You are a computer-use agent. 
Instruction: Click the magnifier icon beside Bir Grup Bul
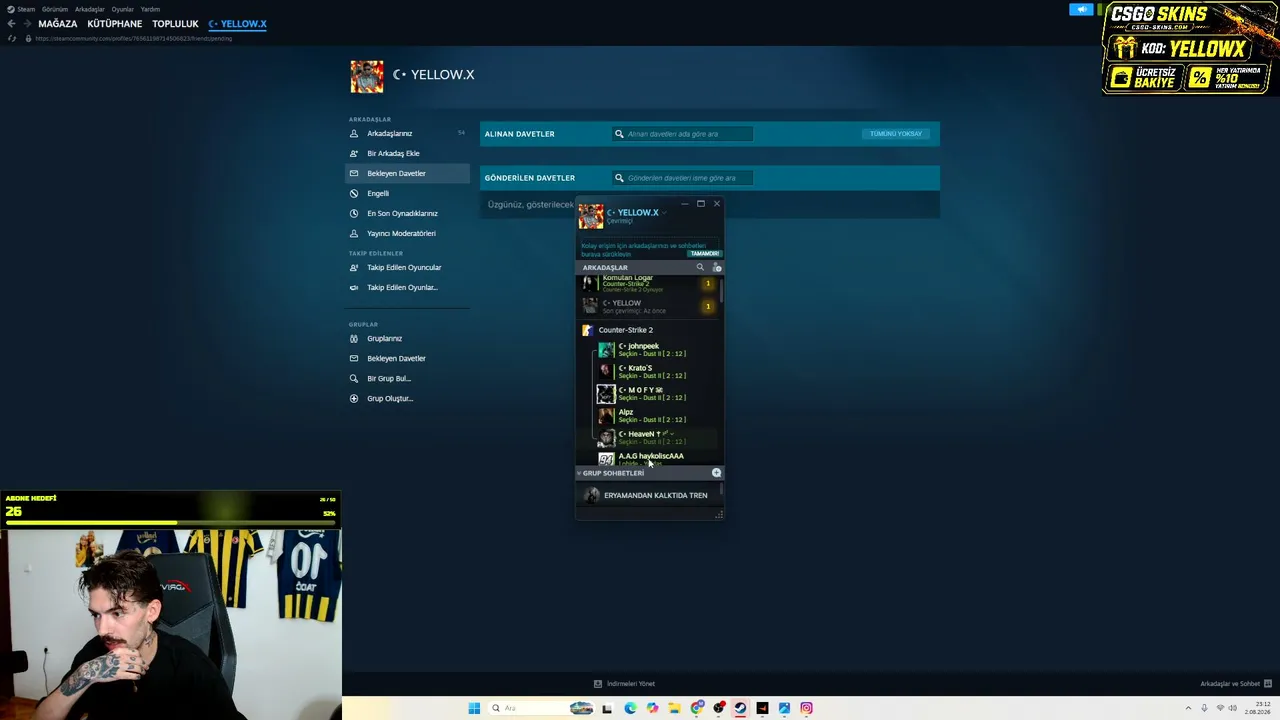click(x=354, y=378)
